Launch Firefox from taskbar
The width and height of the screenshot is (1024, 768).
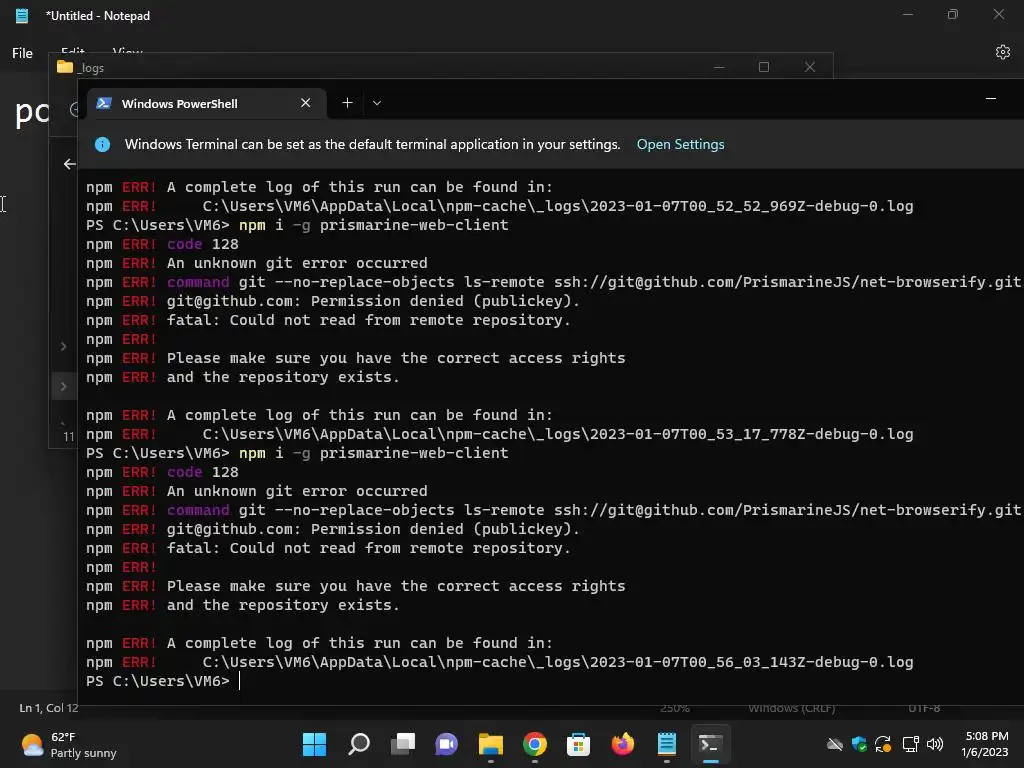click(622, 744)
